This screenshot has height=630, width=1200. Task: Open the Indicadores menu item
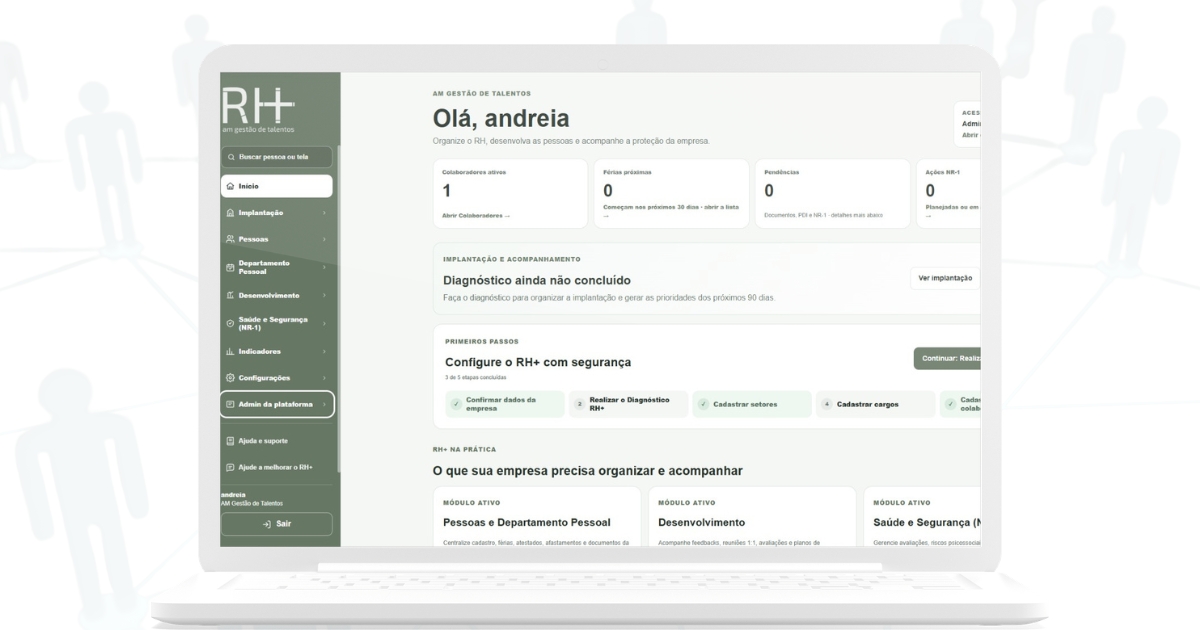[x=277, y=351]
